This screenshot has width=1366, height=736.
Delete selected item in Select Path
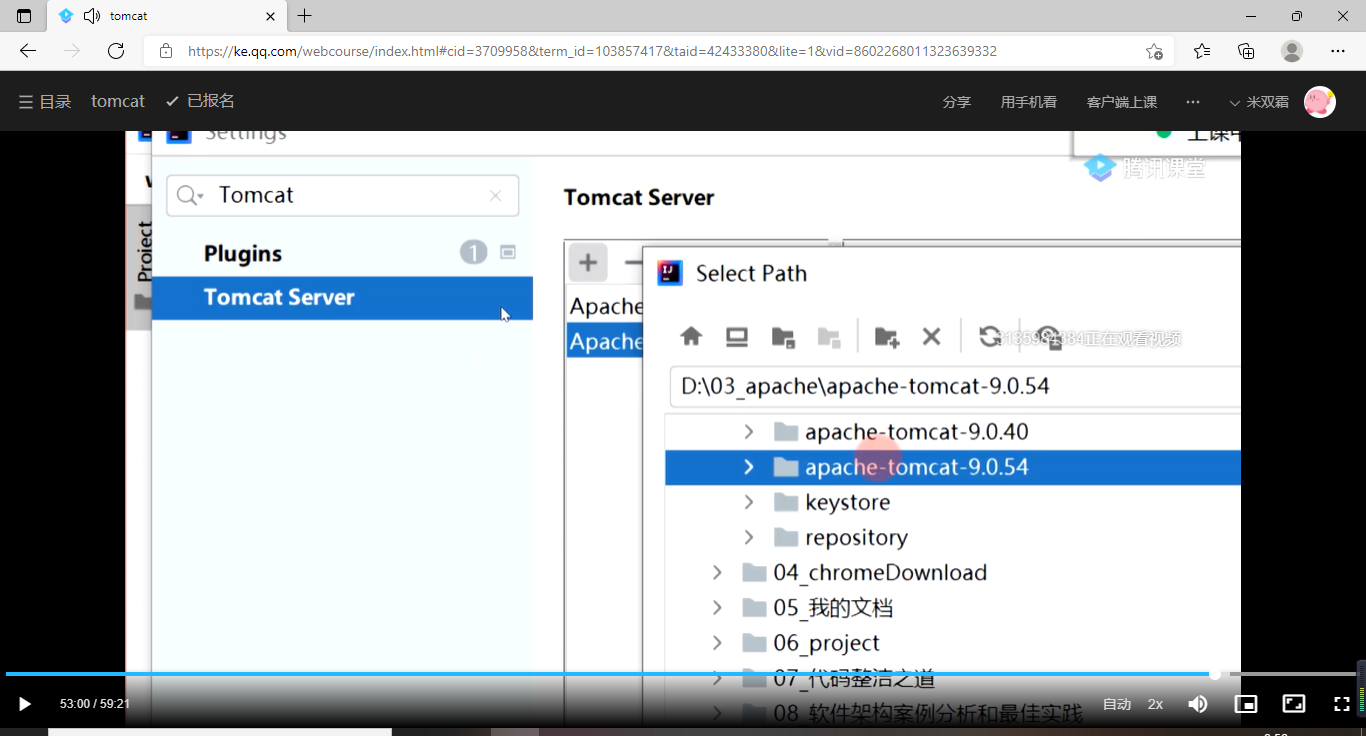point(931,337)
